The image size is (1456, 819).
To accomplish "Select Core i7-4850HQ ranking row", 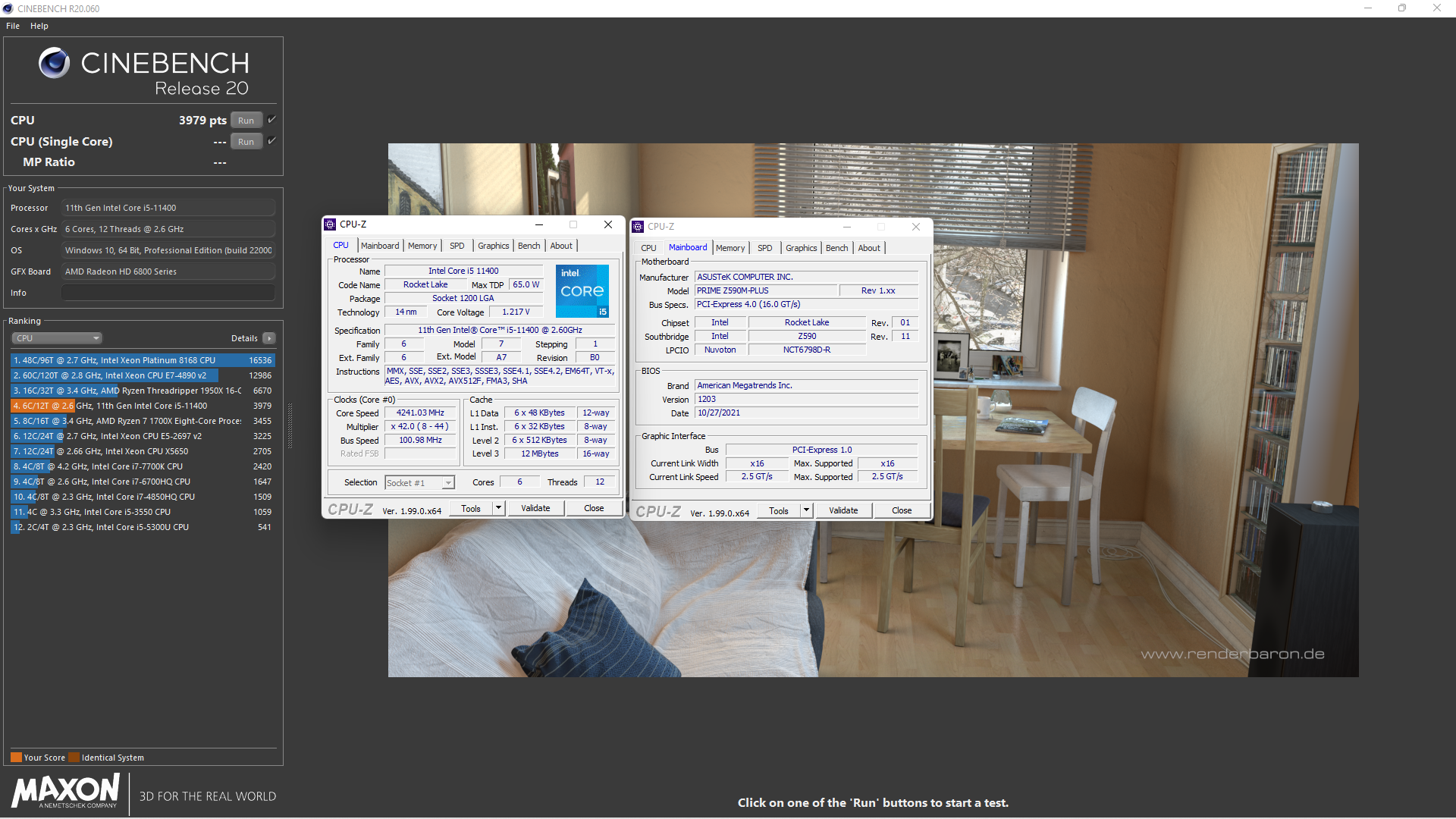I will 143,497.
